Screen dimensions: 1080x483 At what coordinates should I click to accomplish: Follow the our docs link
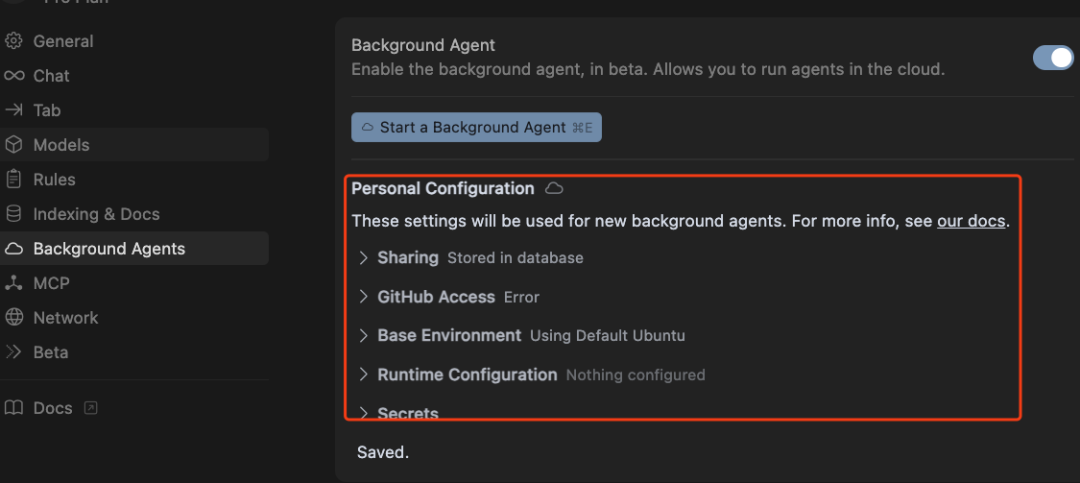pos(970,221)
